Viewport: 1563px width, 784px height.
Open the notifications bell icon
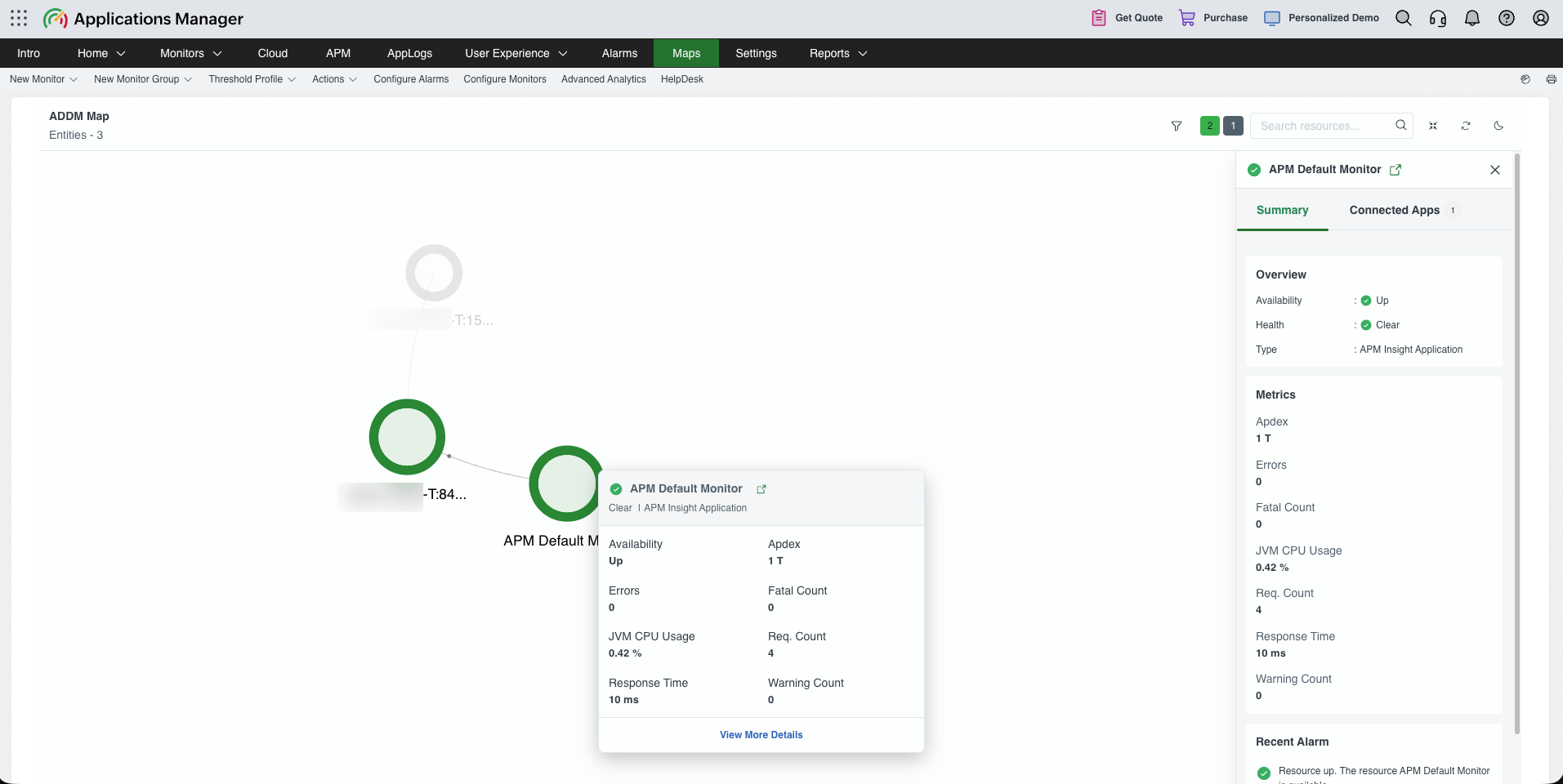tap(1472, 18)
